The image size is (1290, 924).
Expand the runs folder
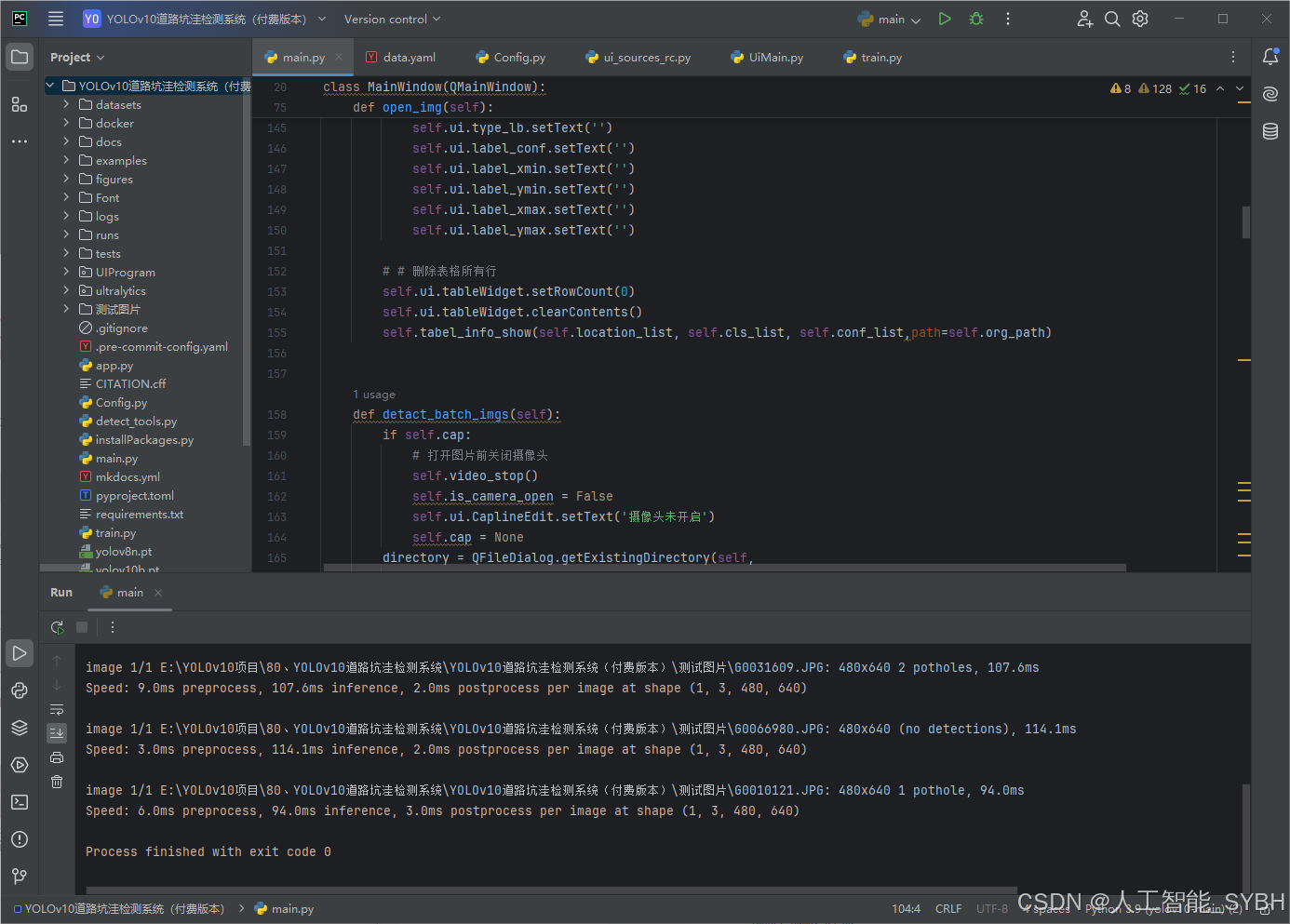66,234
